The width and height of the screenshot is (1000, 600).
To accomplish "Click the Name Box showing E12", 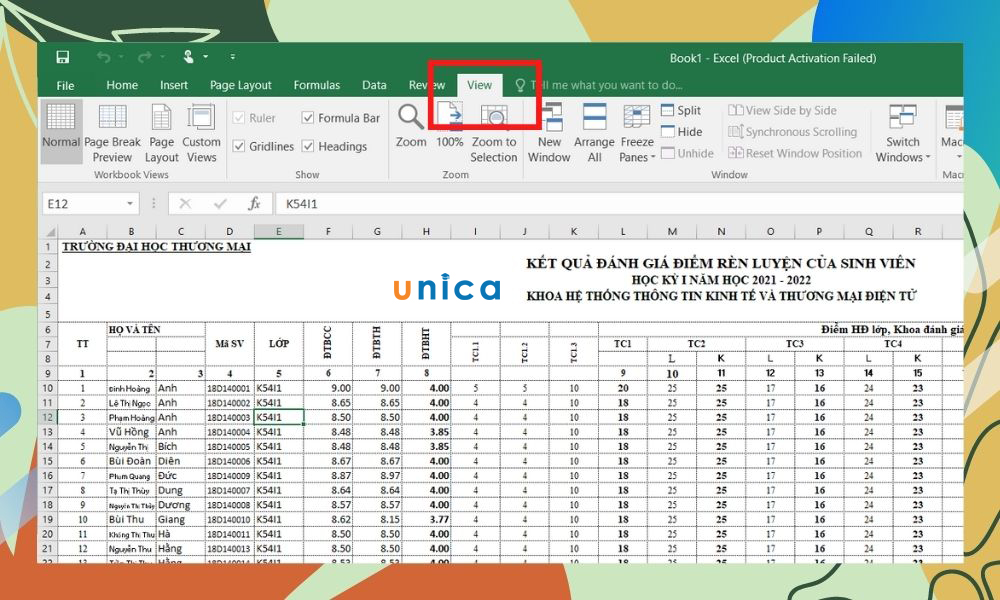I will pyautogui.click(x=84, y=204).
